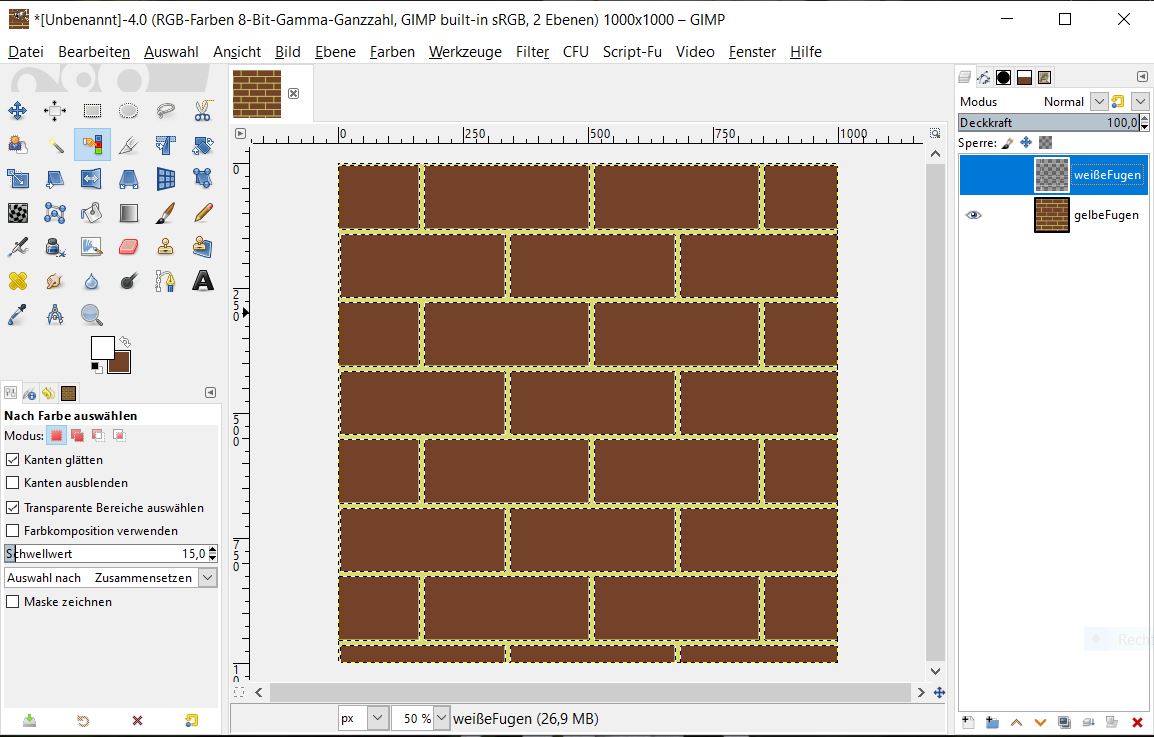Duplicate the current layer
Viewport: 1154px width, 737px height.
[1064, 722]
